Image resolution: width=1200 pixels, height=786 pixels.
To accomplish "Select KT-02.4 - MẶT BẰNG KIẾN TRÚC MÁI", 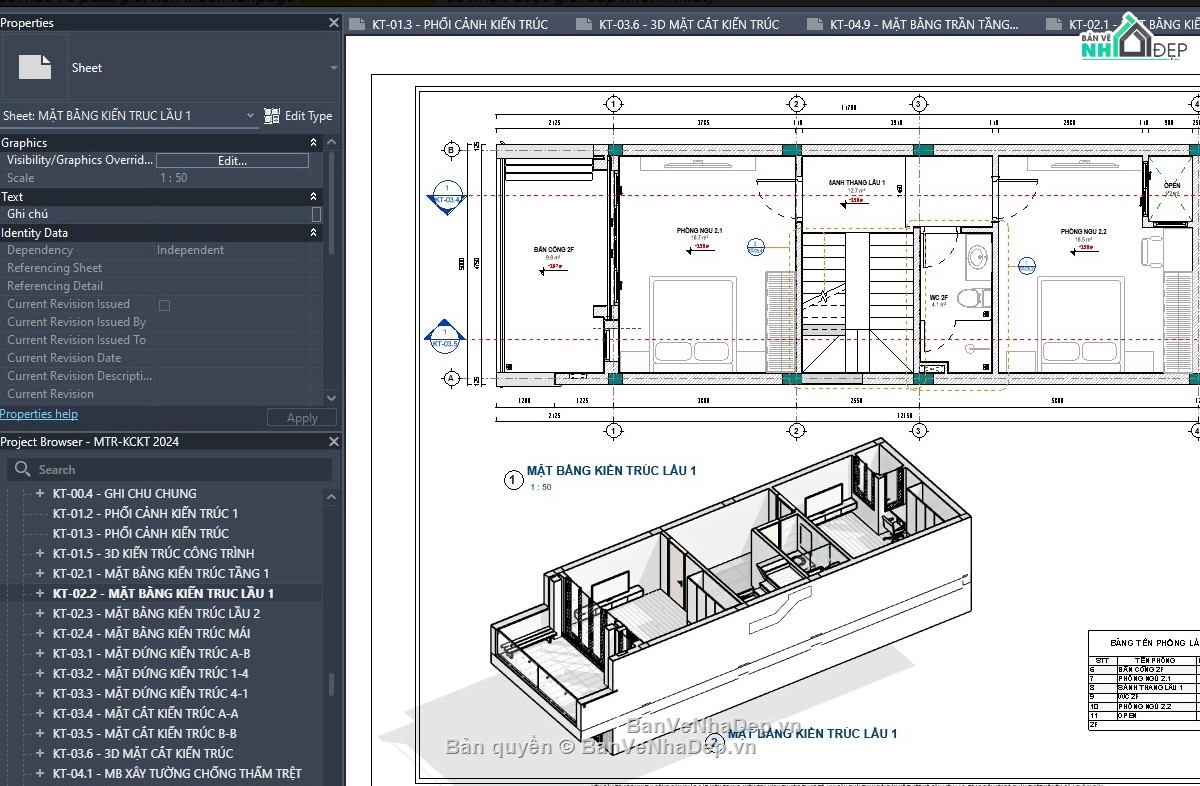I will coord(152,633).
